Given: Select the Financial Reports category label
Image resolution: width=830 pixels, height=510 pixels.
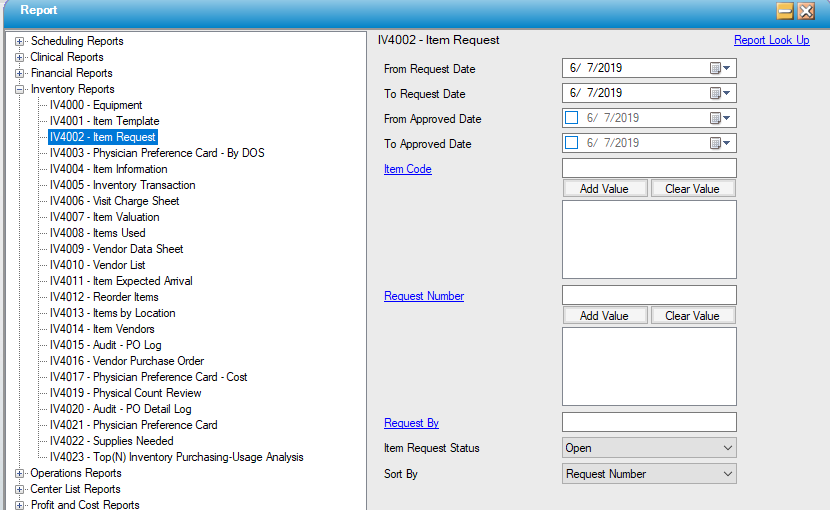Looking at the screenshot, I should click(71, 73).
